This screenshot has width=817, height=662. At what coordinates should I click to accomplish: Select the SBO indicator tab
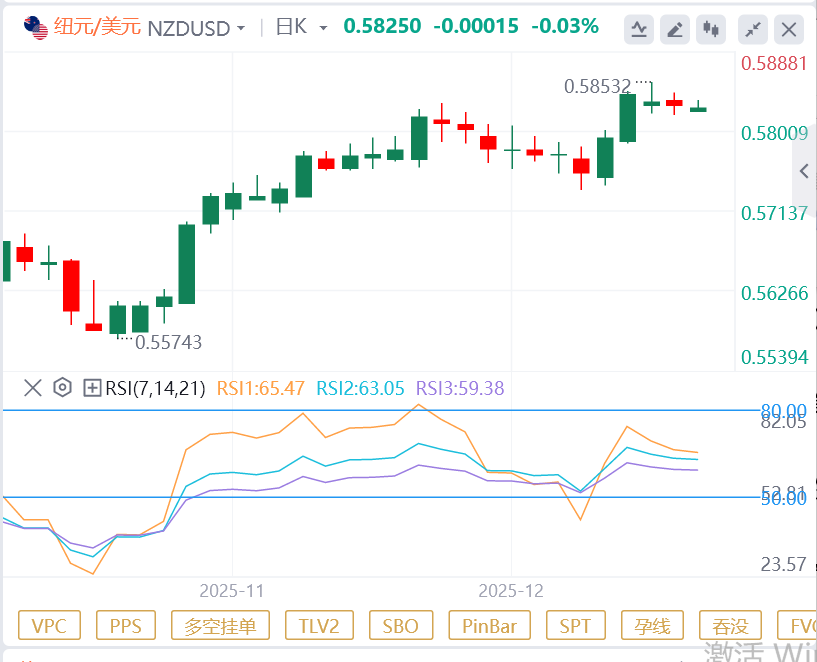(x=401, y=626)
